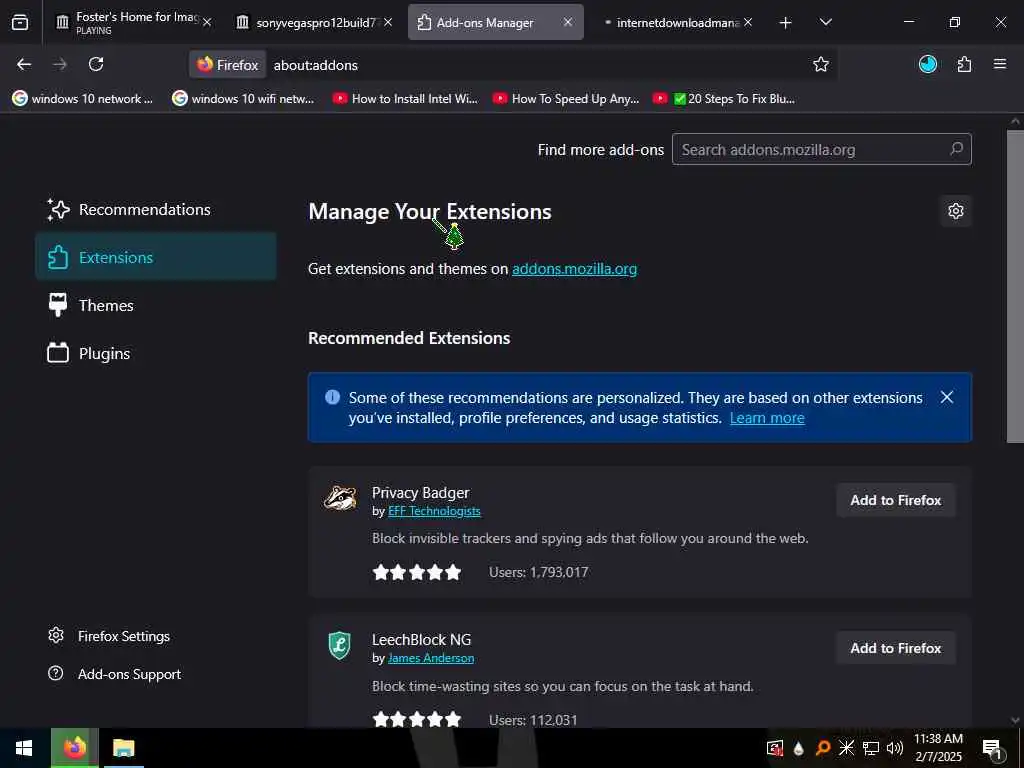Open 'How To Speed Up Any...' bookmark
The height and width of the screenshot is (768, 1024).
566,99
